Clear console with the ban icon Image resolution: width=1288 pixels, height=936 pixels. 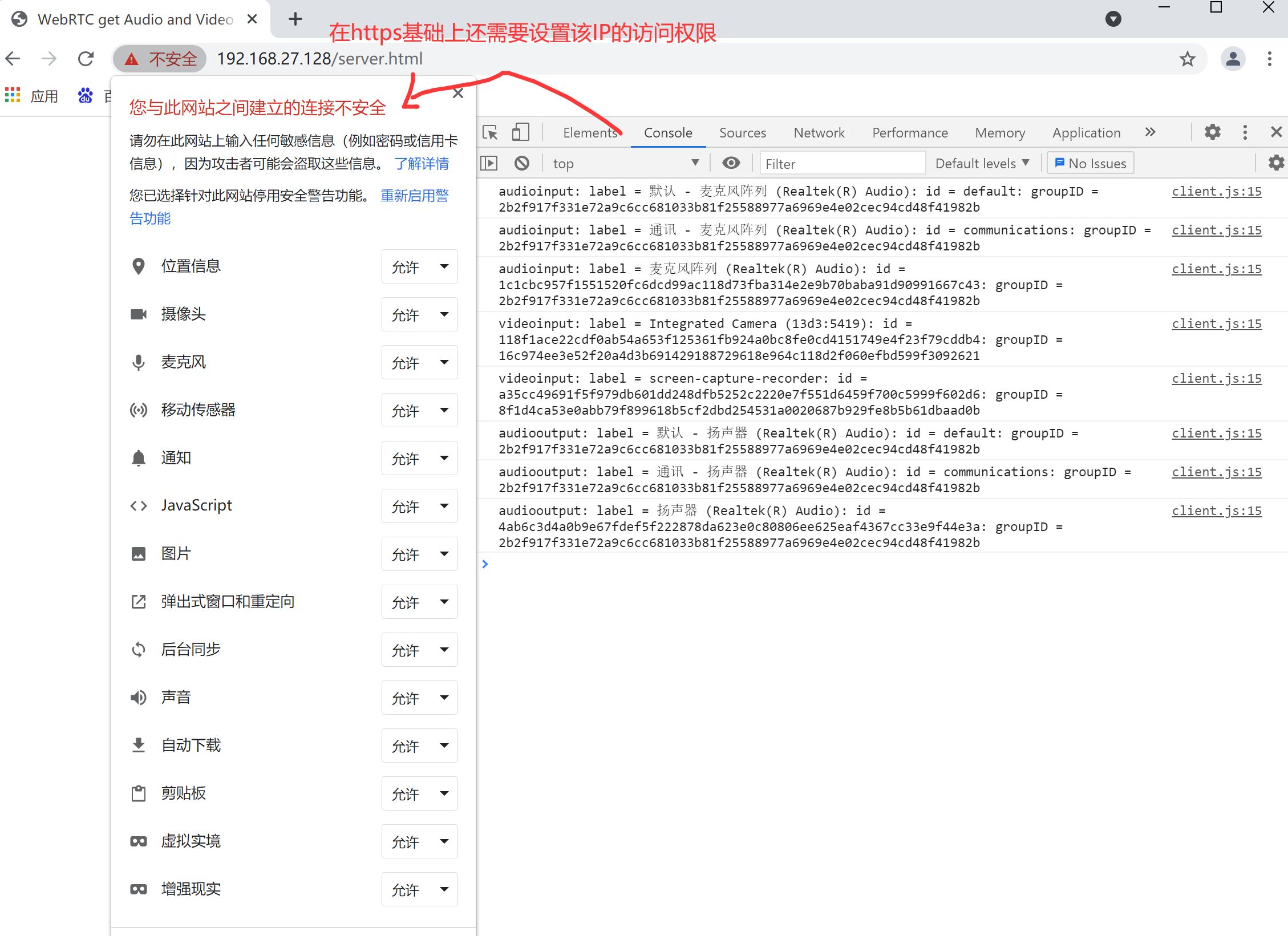[x=521, y=164]
